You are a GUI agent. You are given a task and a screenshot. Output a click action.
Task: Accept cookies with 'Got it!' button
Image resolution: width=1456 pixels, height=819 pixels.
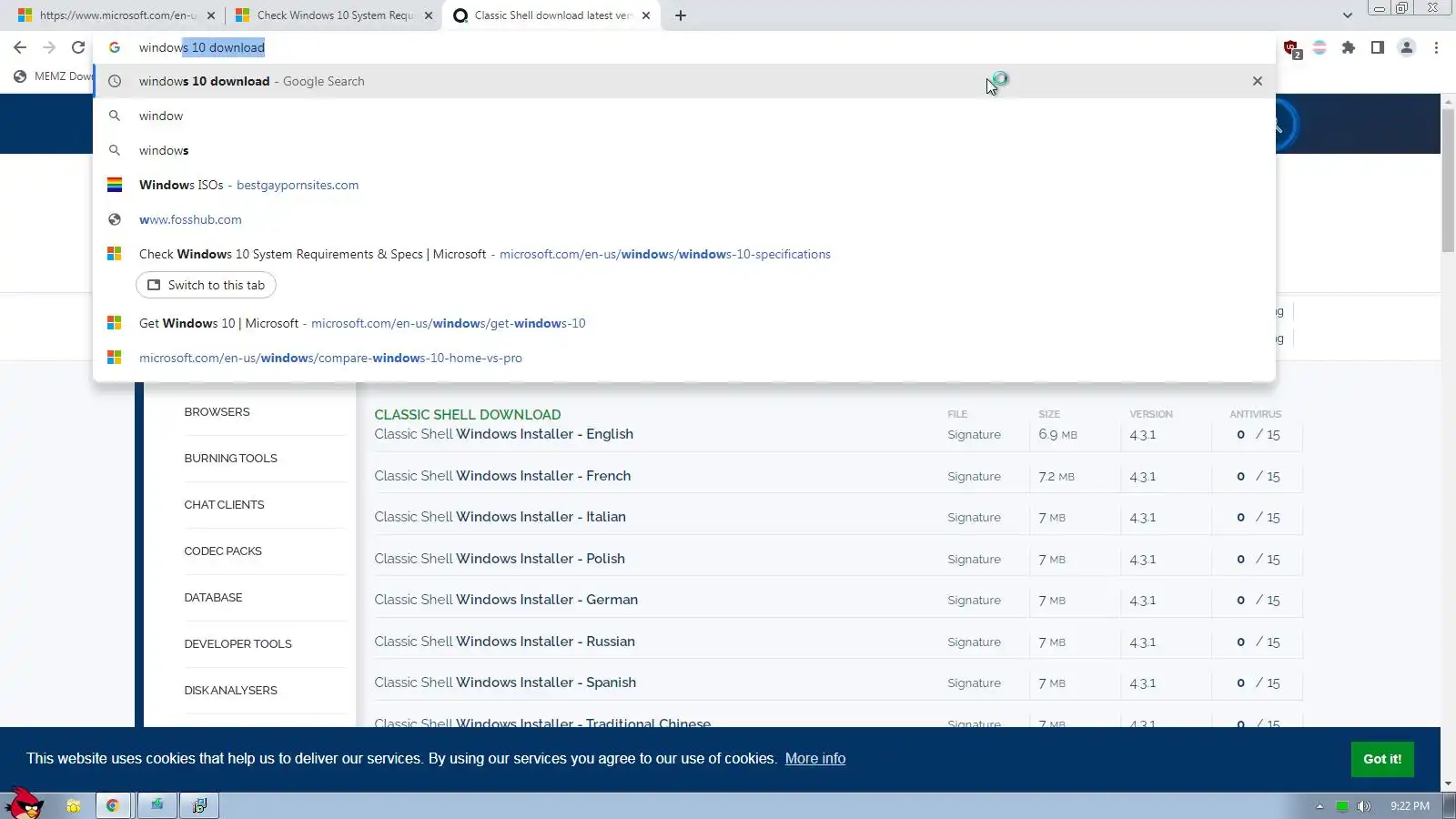[x=1382, y=759]
